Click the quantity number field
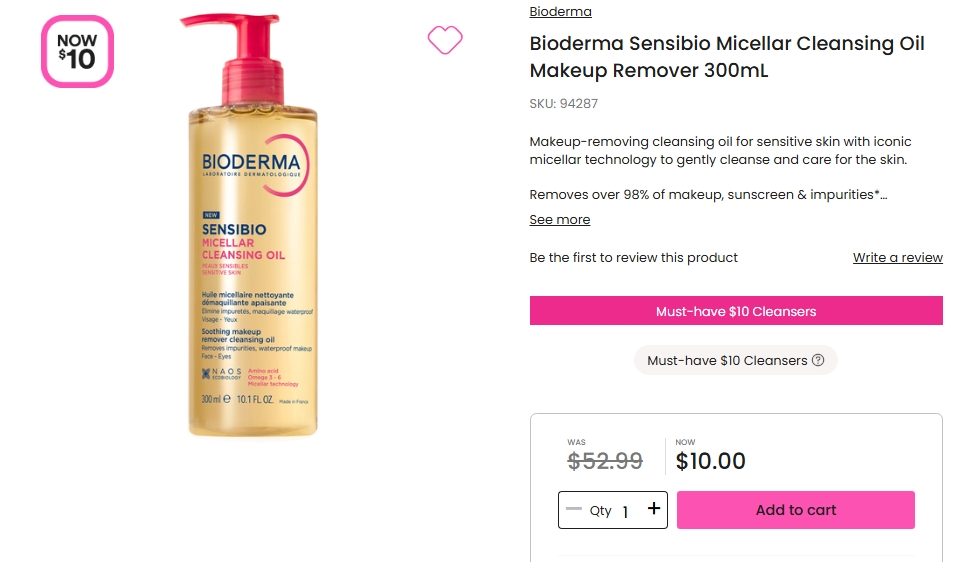 626,511
